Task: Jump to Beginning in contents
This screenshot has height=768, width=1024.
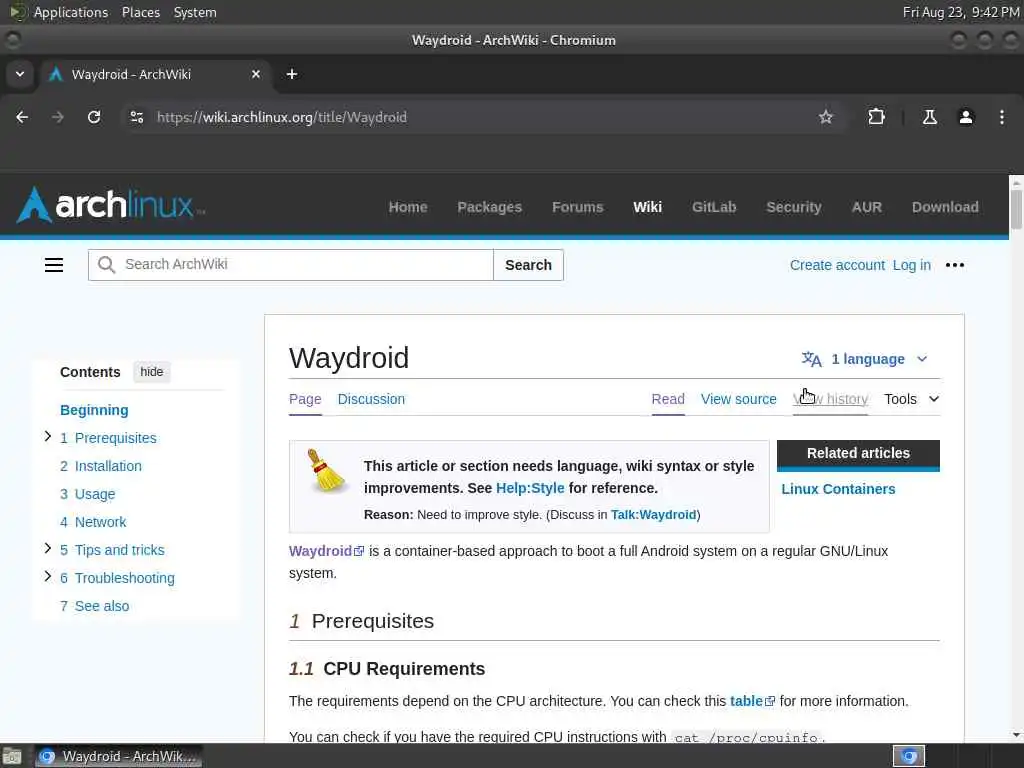Action: pos(94,410)
